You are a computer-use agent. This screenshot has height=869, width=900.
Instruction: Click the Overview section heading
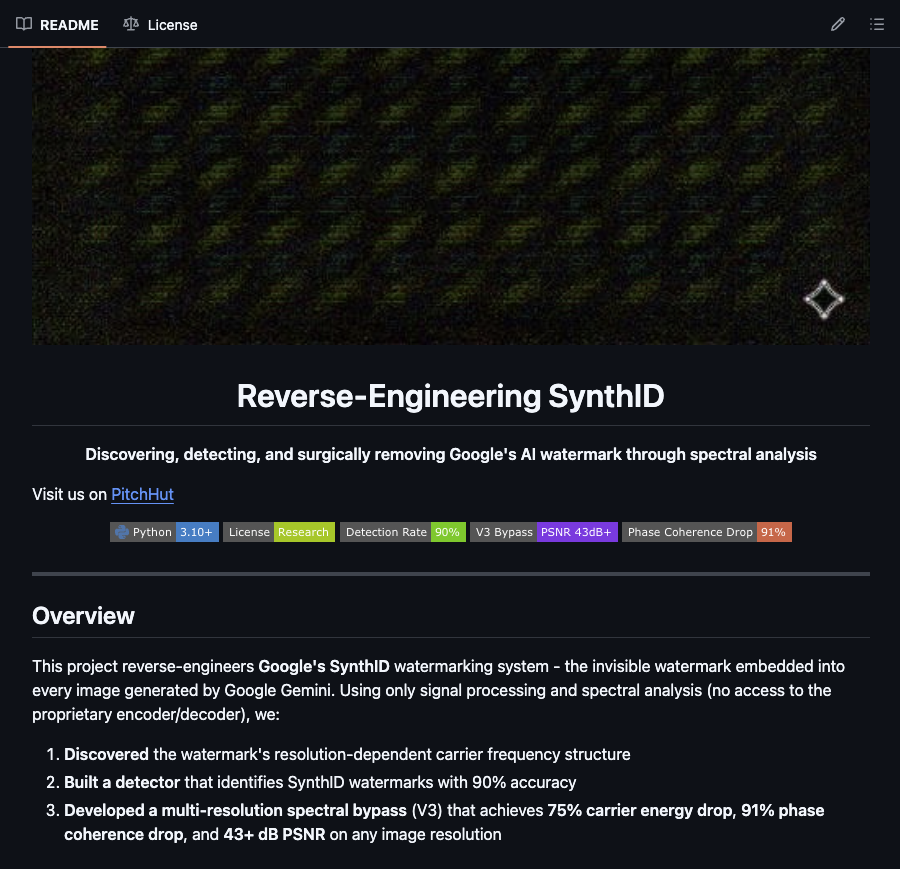tap(83, 616)
